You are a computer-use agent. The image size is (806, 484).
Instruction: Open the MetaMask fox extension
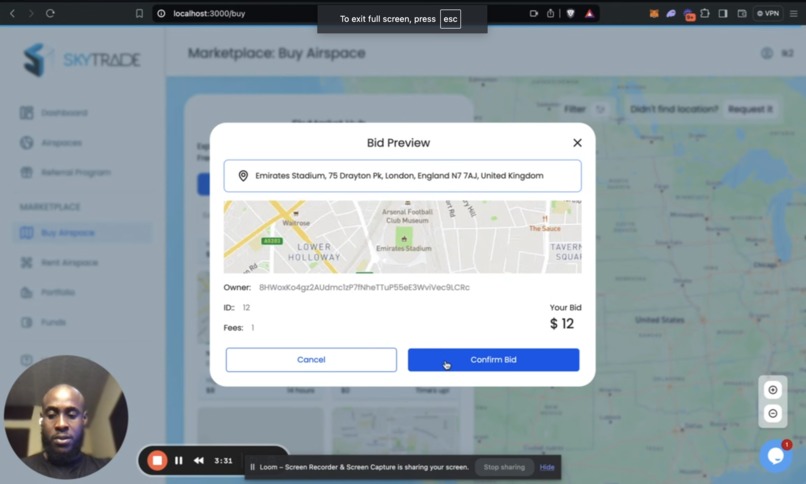[654, 13]
